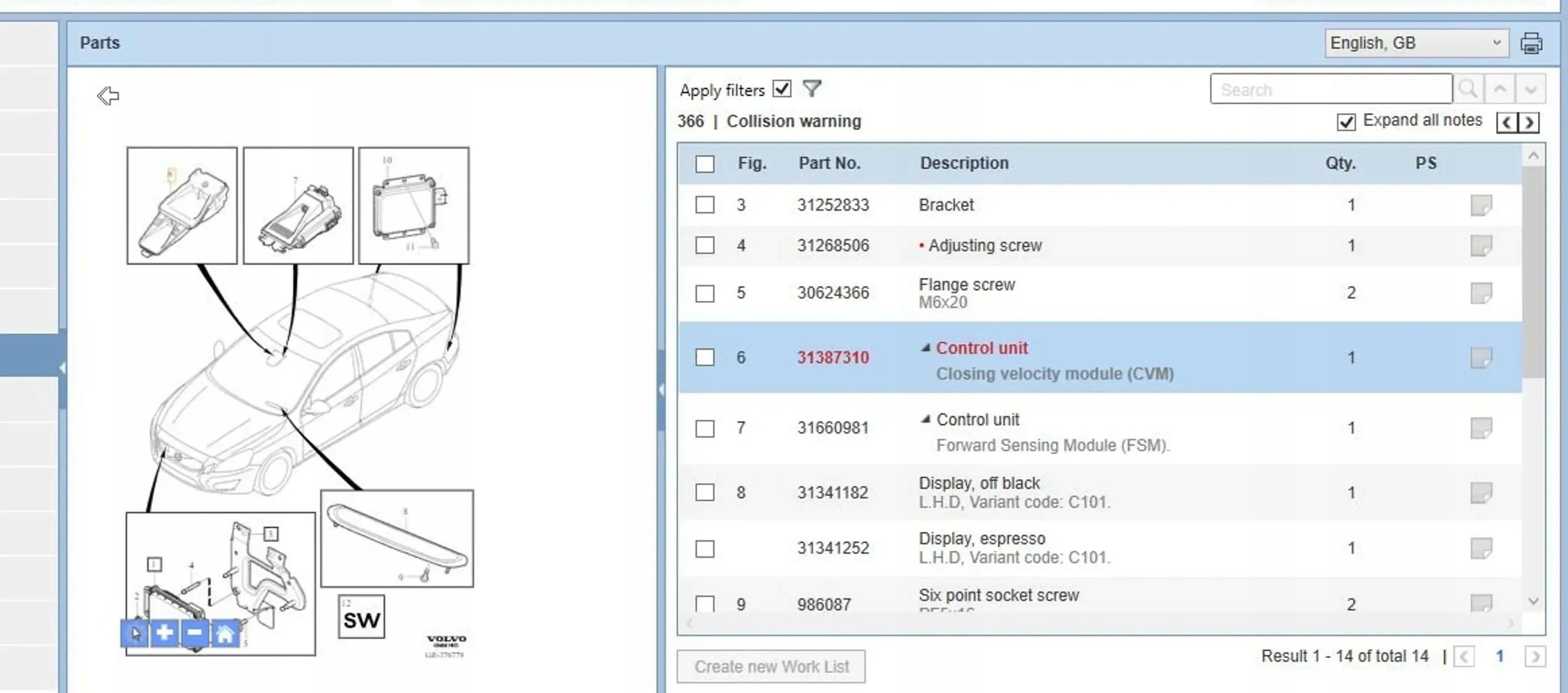
Task: Click in the parts Search field
Action: [x=1331, y=89]
